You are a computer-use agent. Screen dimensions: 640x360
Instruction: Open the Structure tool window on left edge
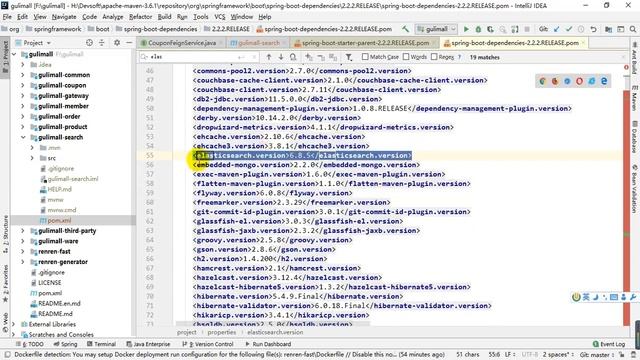(5, 234)
